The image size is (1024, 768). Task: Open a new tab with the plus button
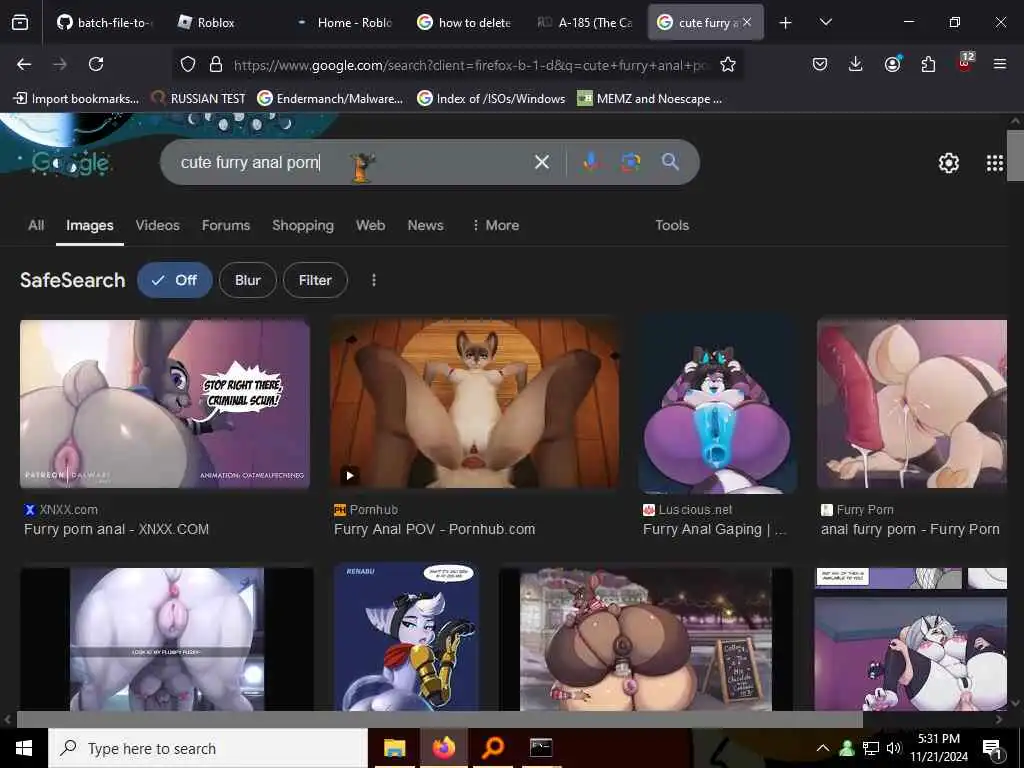(786, 23)
